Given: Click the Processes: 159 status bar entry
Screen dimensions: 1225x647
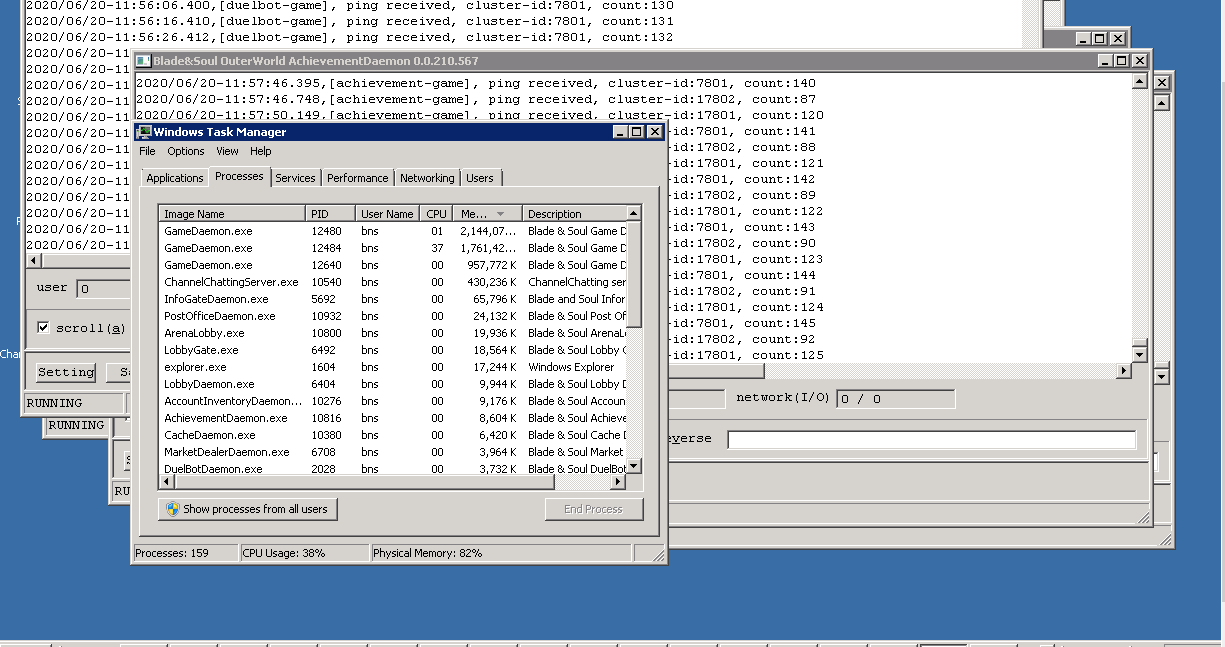Looking at the screenshot, I should coord(185,553).
